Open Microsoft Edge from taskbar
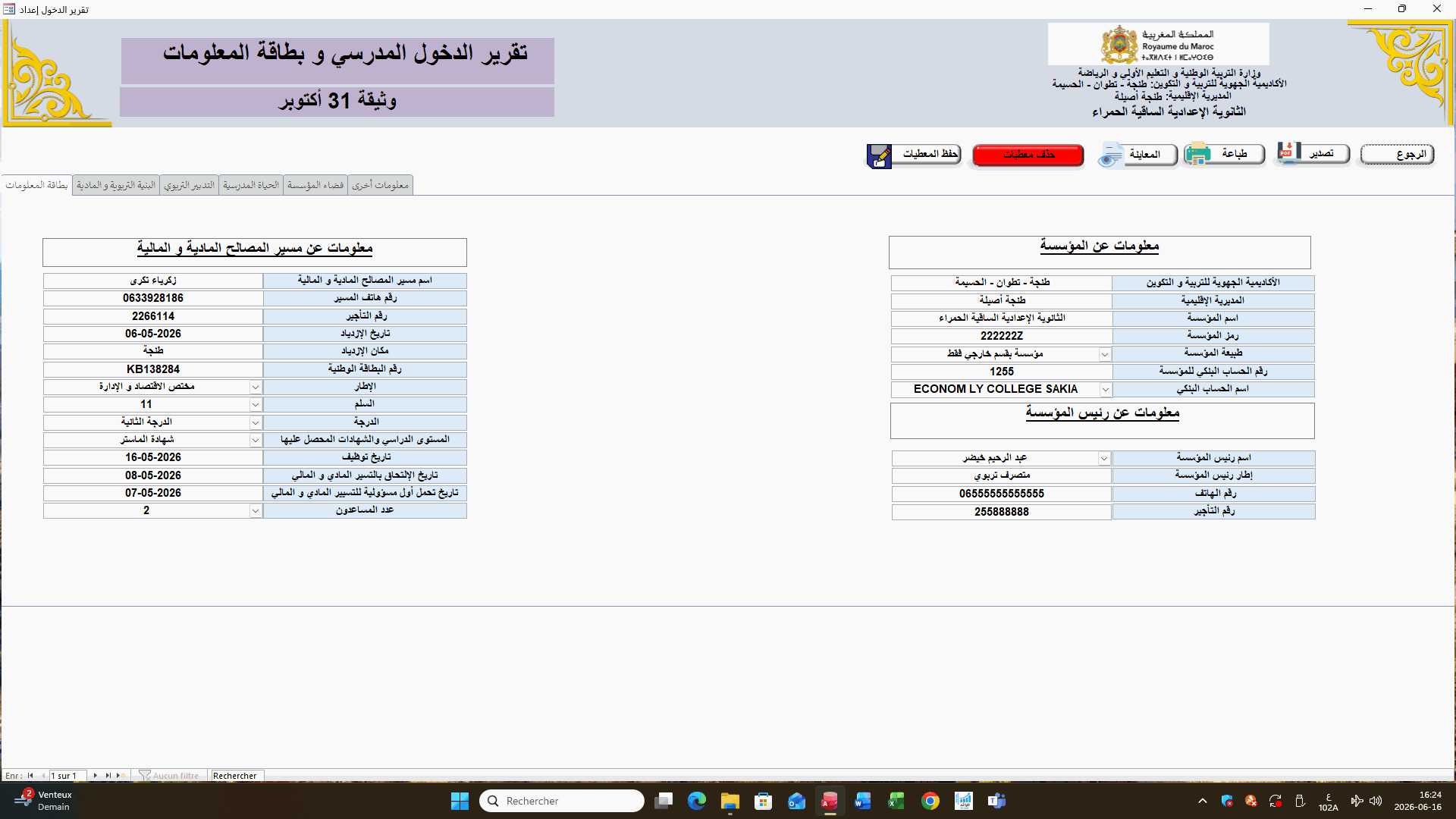Viewport: 1456px width, 819px height. [x=697, y=801]
